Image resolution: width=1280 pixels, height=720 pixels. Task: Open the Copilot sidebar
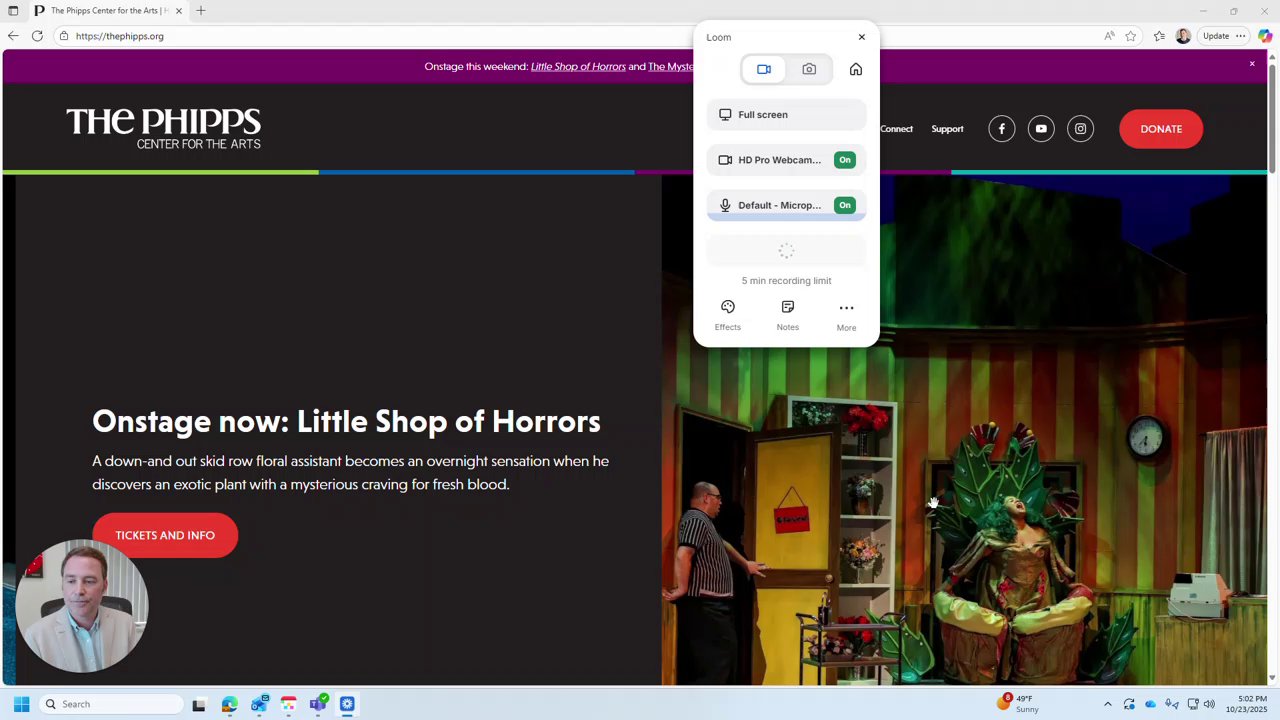1265,36
